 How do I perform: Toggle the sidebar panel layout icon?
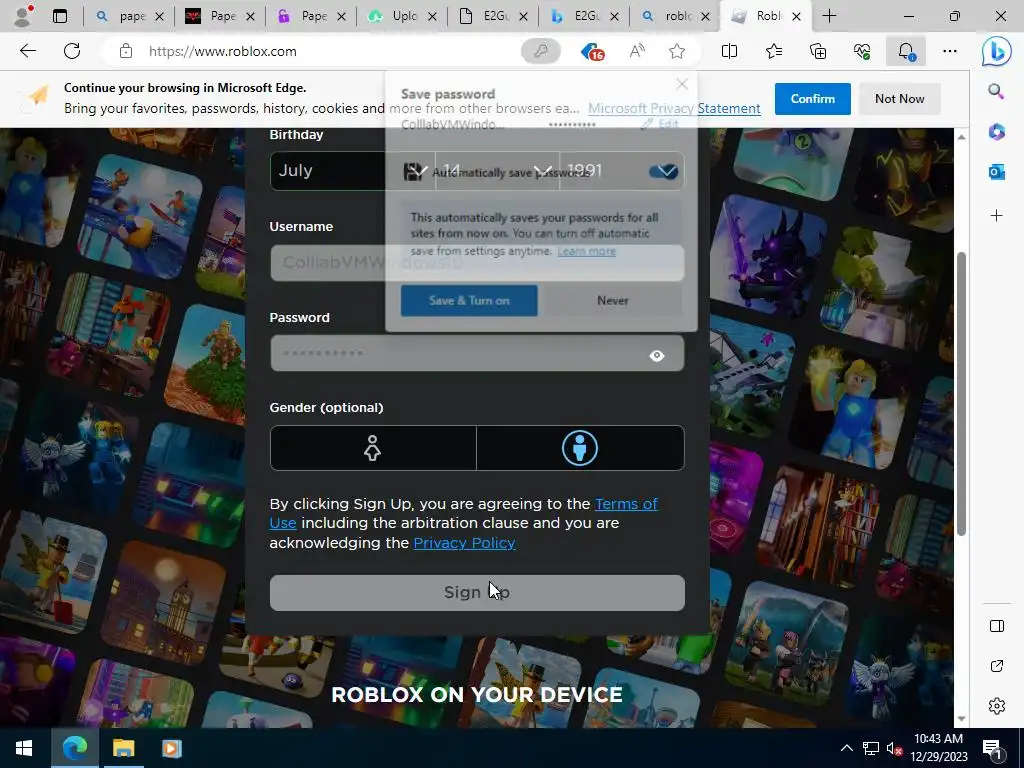[x=997, y=626]
